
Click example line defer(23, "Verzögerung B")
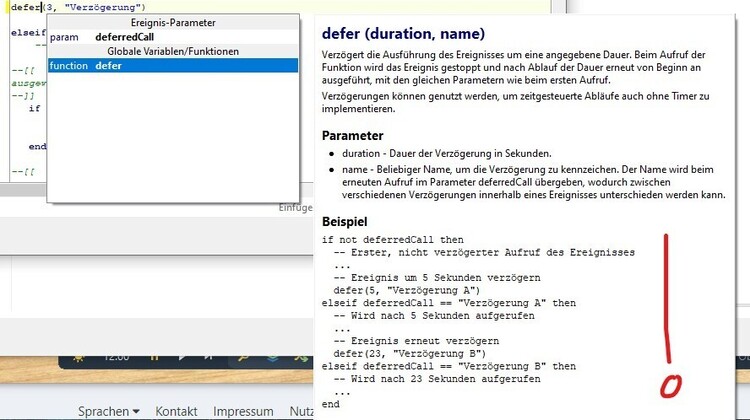click(x=409, y=354)
